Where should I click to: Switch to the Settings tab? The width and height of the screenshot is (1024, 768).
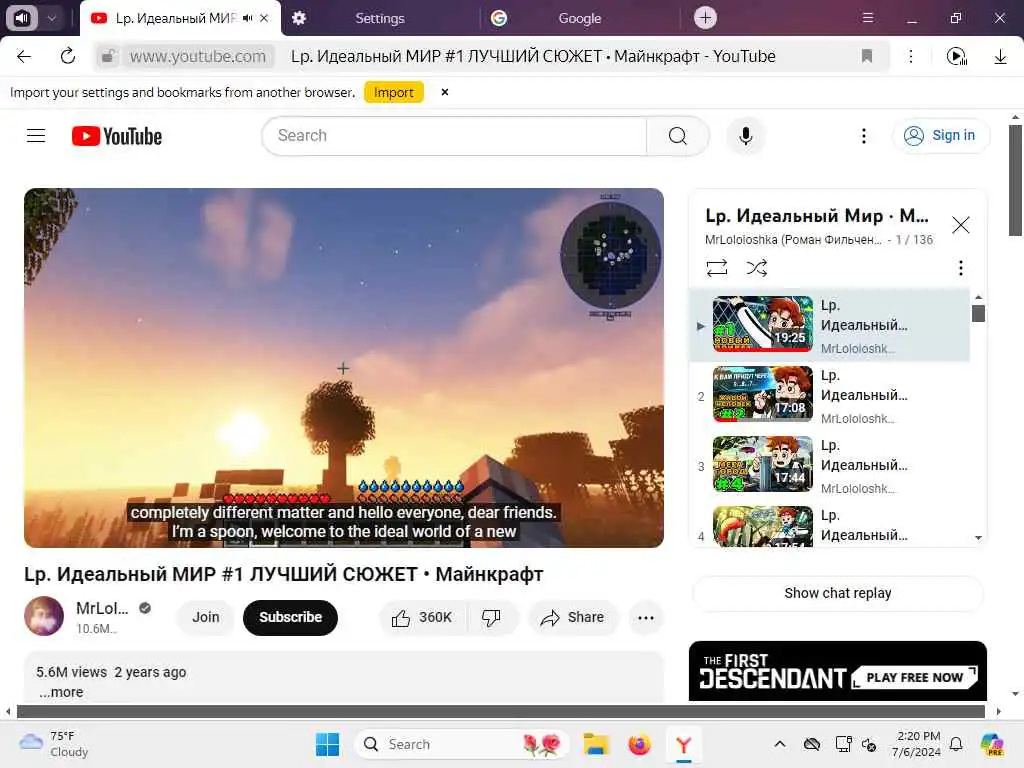pos(379,18)
